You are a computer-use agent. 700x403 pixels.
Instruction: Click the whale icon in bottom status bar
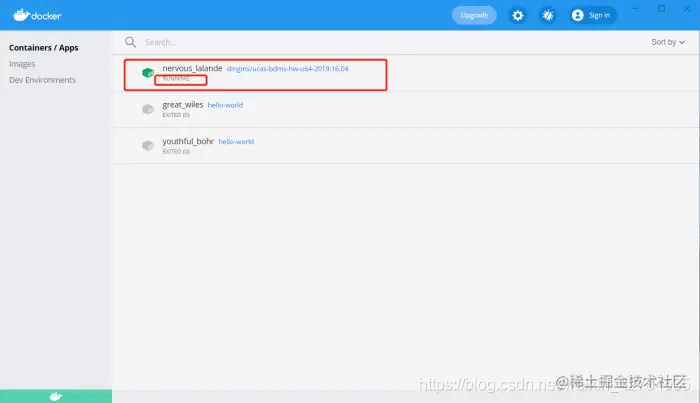coord(56,396)
